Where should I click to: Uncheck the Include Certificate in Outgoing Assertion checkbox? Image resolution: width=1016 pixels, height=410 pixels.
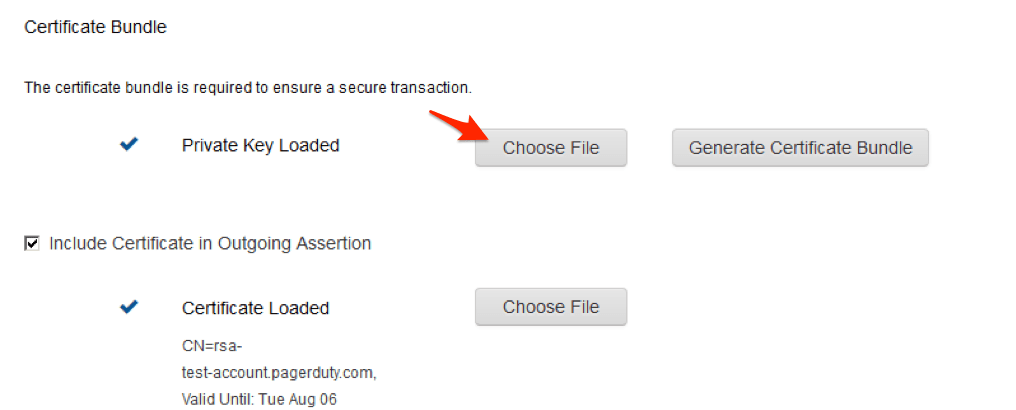coord(32,243)
